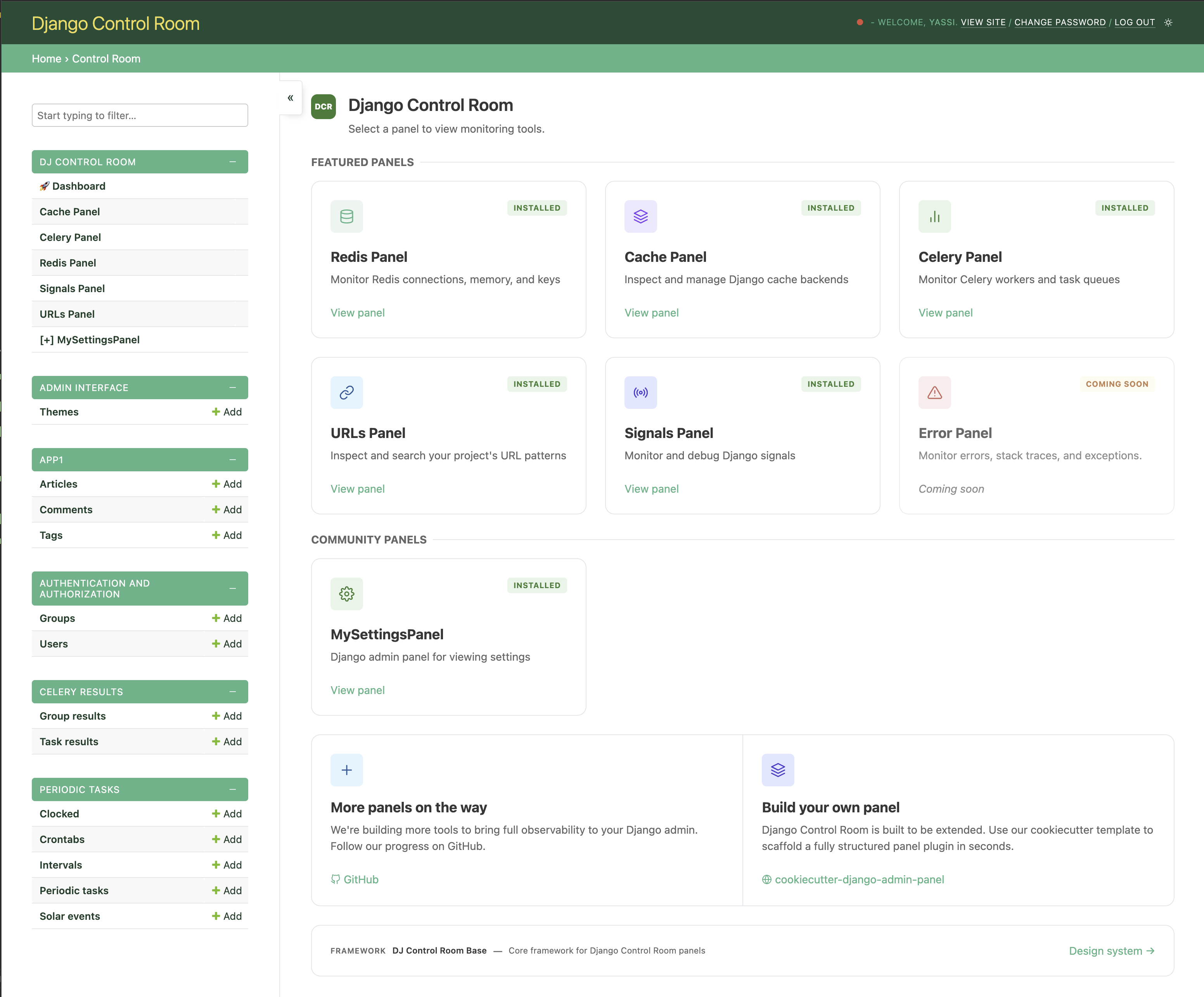Click View panel on the MySettingsPanel card

click(x=358, y=690)
